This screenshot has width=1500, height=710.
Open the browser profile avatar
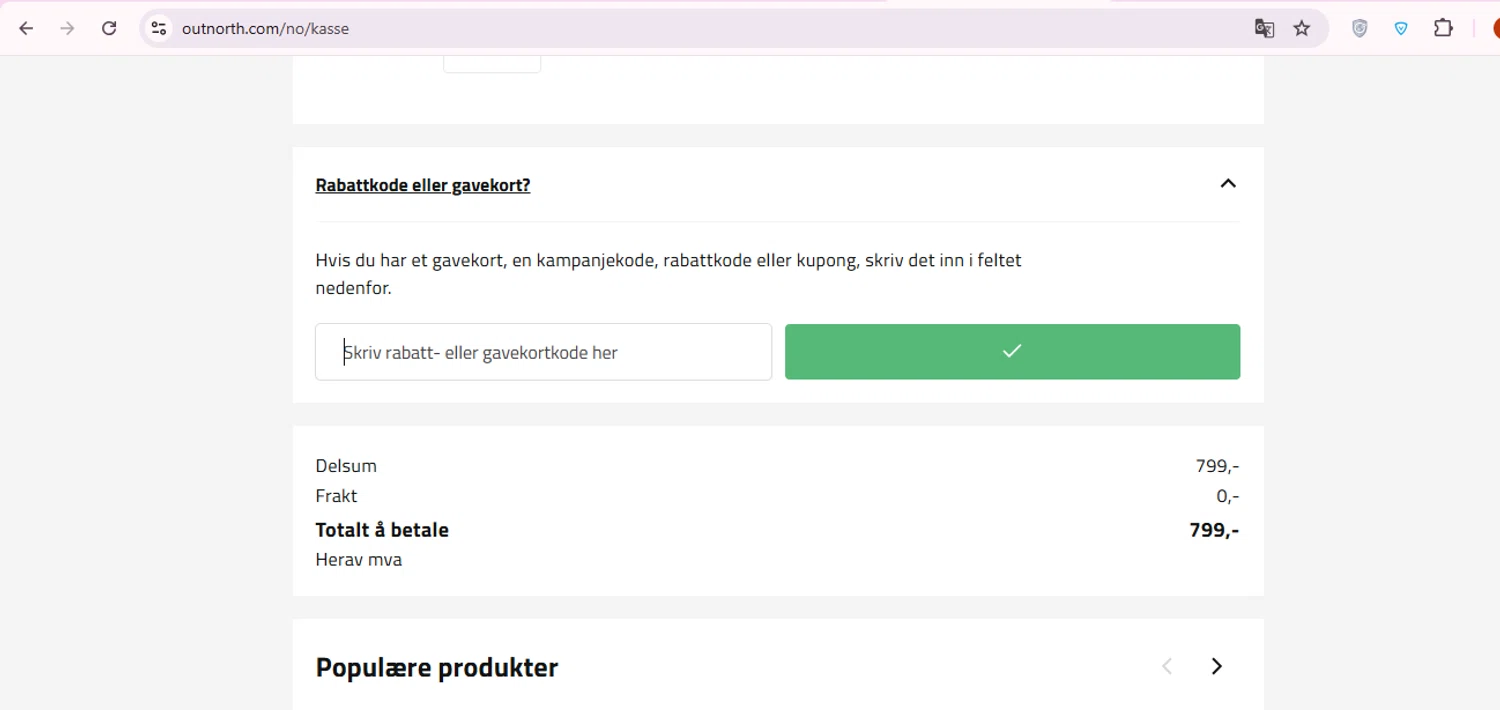tap(1495, 28)
